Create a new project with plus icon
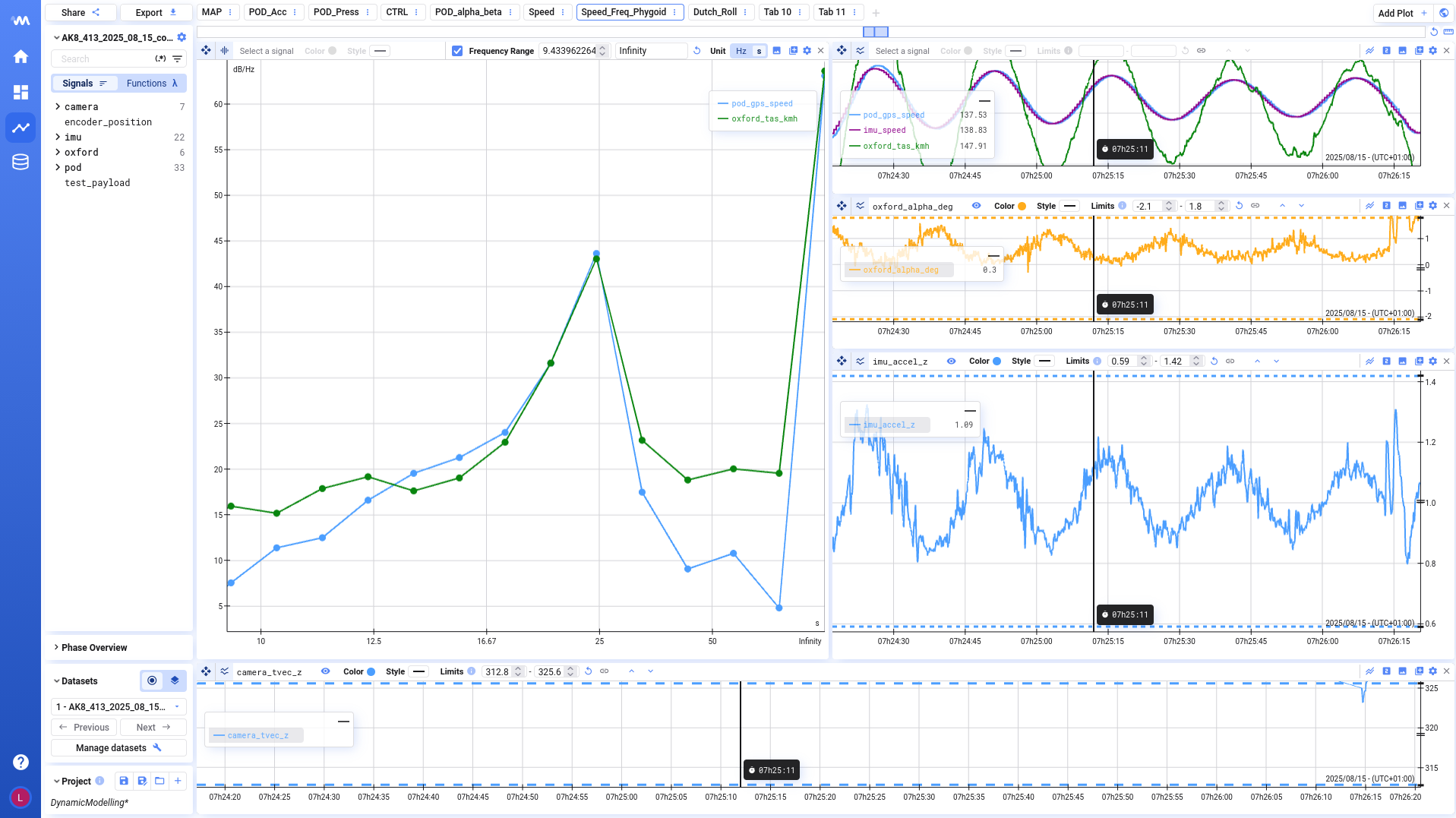 [x=178, y=781]
